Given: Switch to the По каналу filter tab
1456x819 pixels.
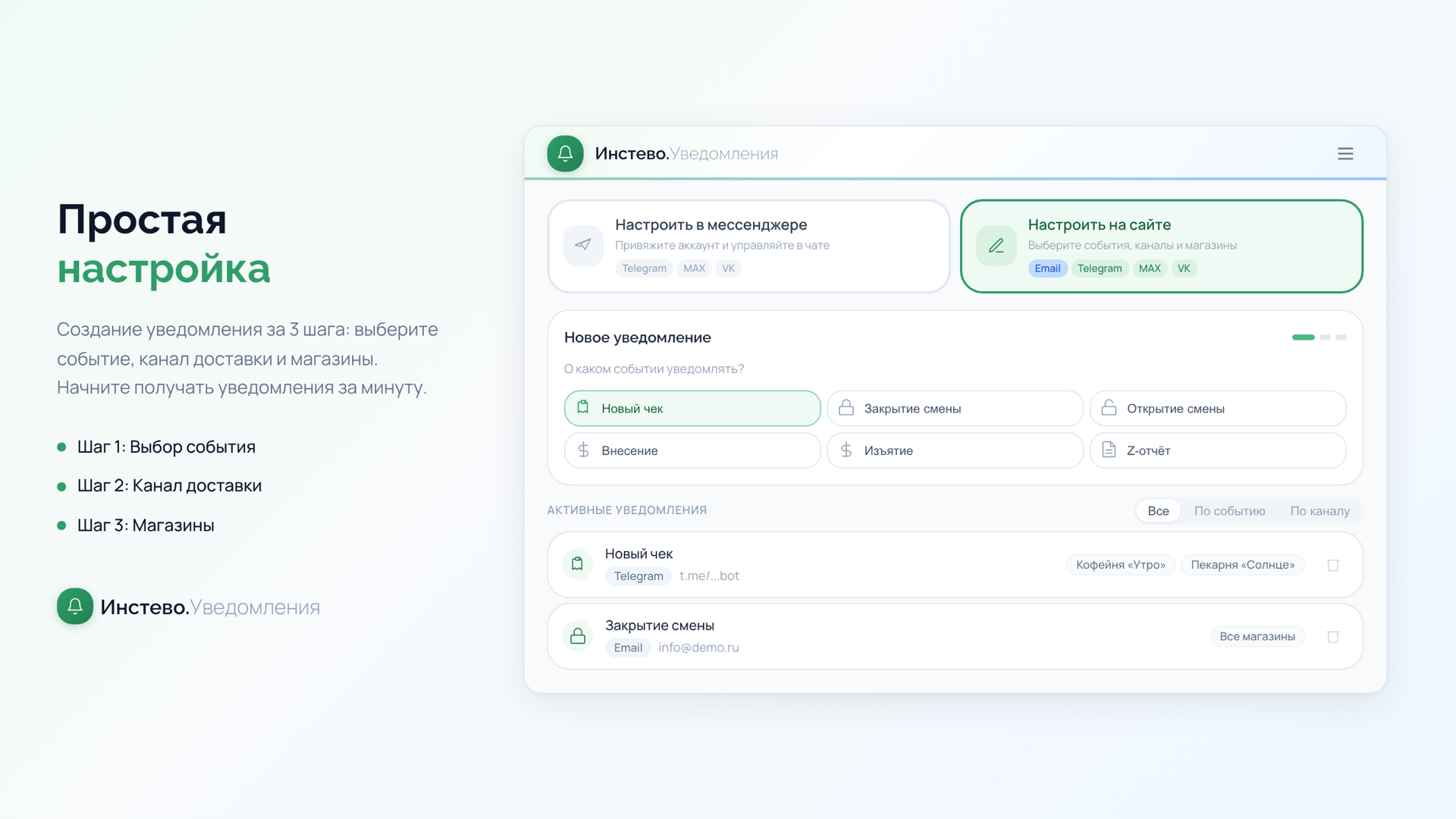Looking at the screenshot, I should click(x=1319, y=511).
